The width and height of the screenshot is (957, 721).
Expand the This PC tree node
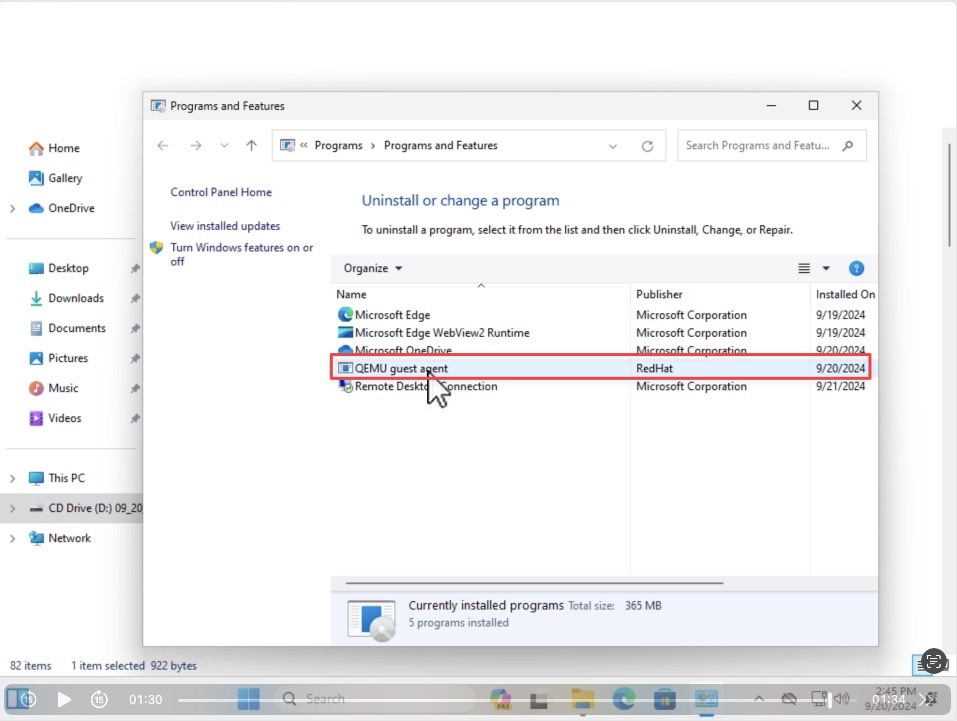click(x=12, y=479)
